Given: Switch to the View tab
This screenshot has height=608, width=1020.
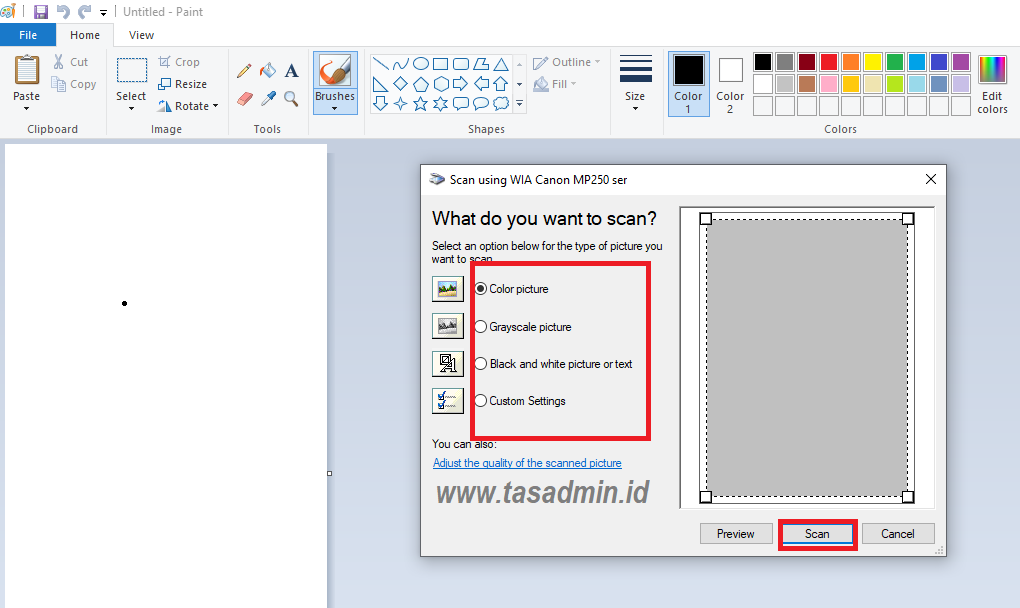Looking at the screenshot, I should point(141,34).
